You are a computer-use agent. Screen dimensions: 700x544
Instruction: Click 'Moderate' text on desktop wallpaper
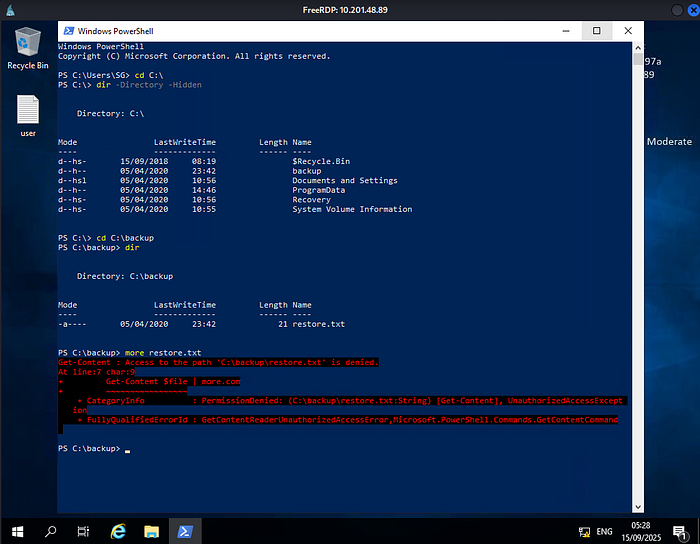pyautogui.click(x=669, y=141)
